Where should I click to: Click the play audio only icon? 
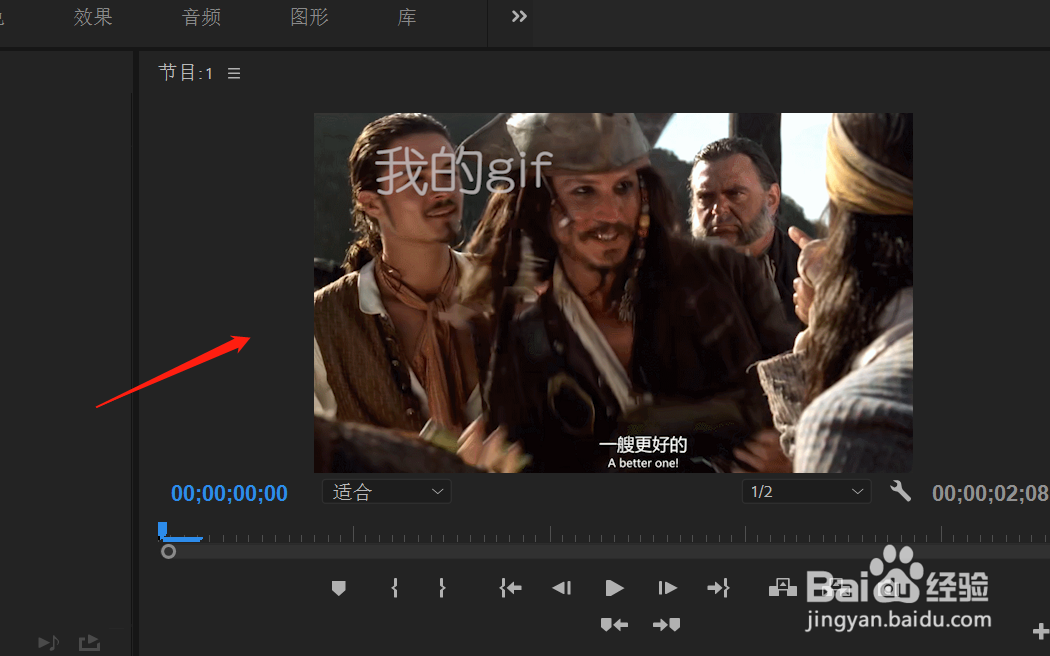(48, 643)
